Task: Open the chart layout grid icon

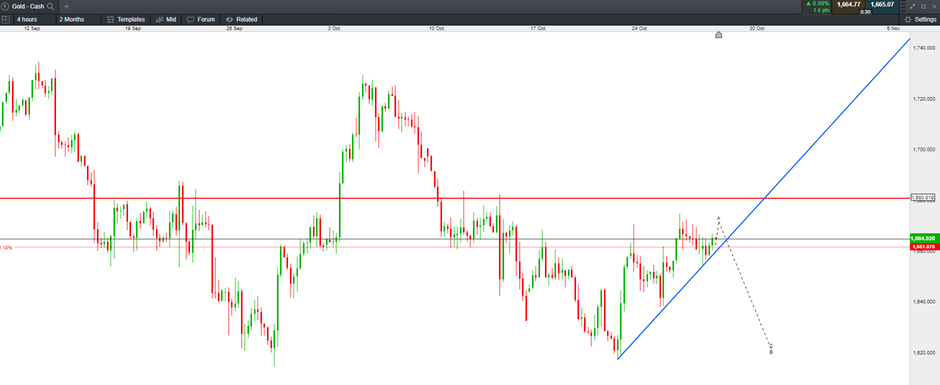Action: pos(6,19)
